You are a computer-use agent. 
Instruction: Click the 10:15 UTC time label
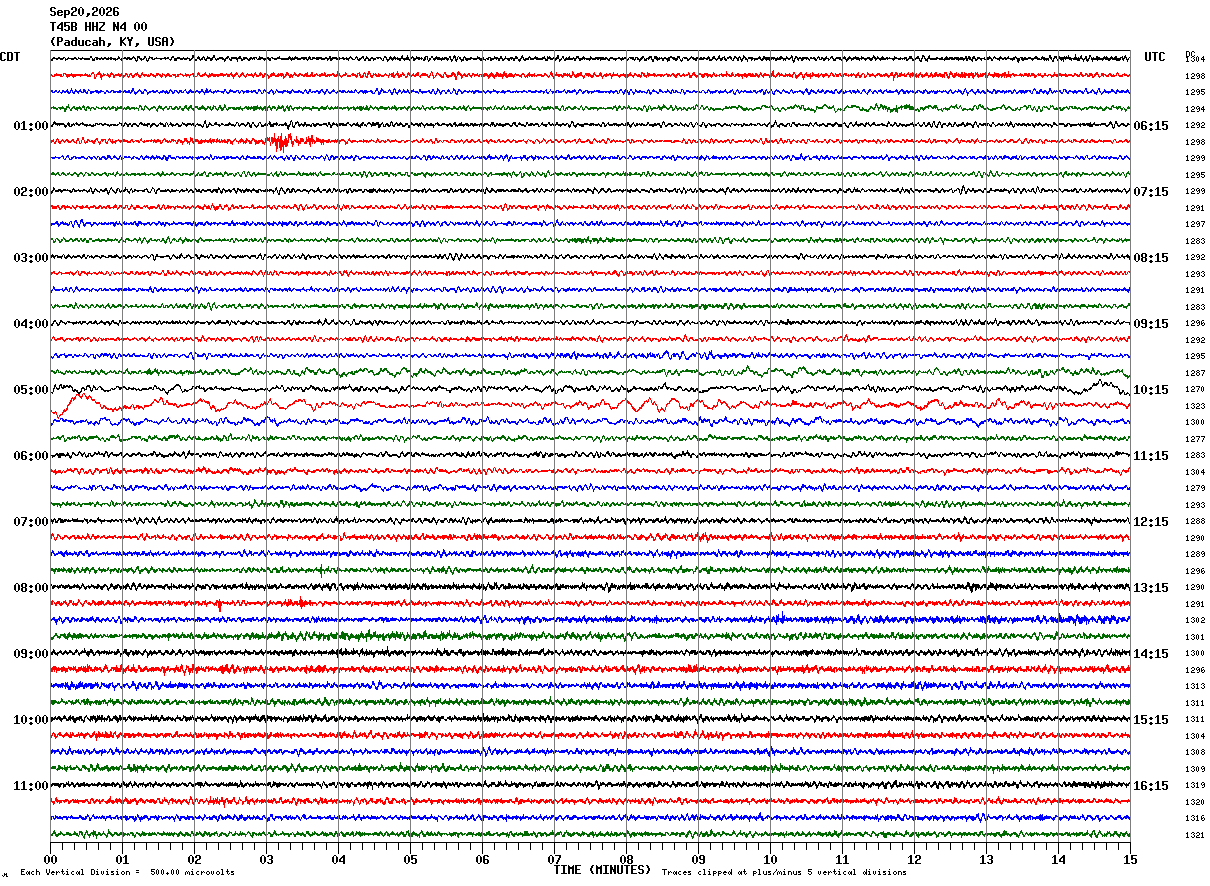tap(1151, 390)
